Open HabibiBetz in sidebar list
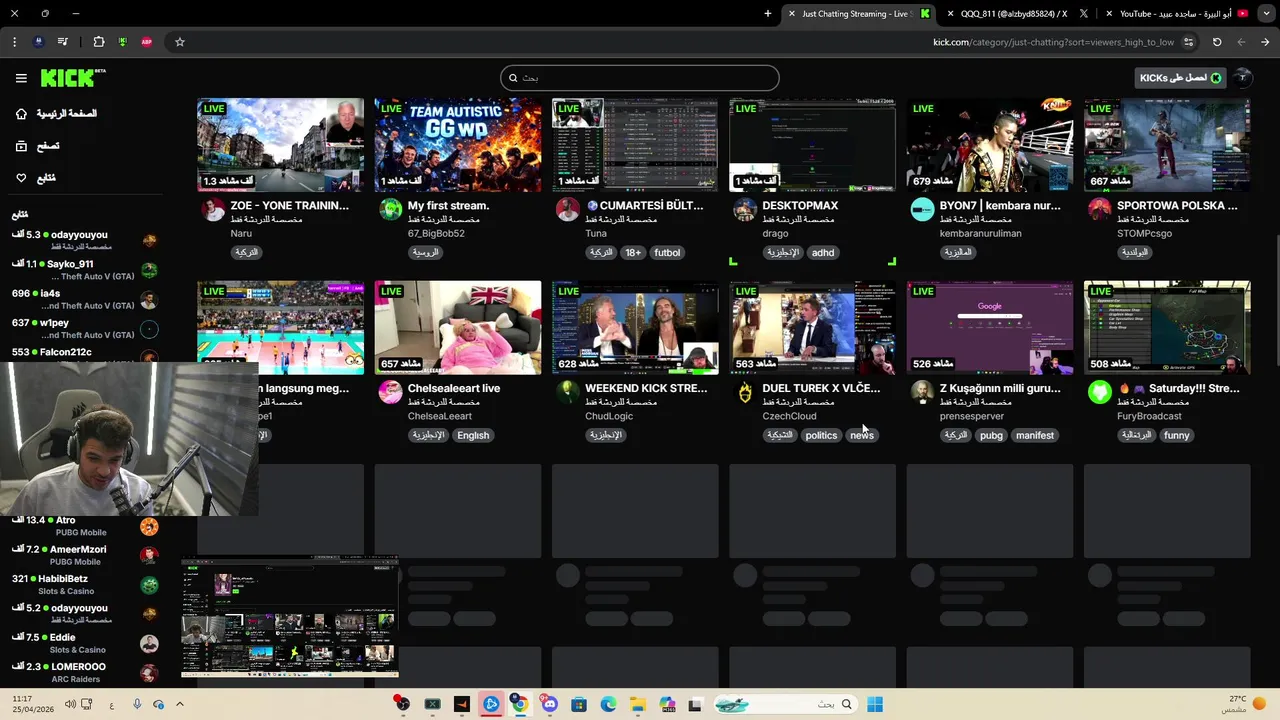 point(84,584)
